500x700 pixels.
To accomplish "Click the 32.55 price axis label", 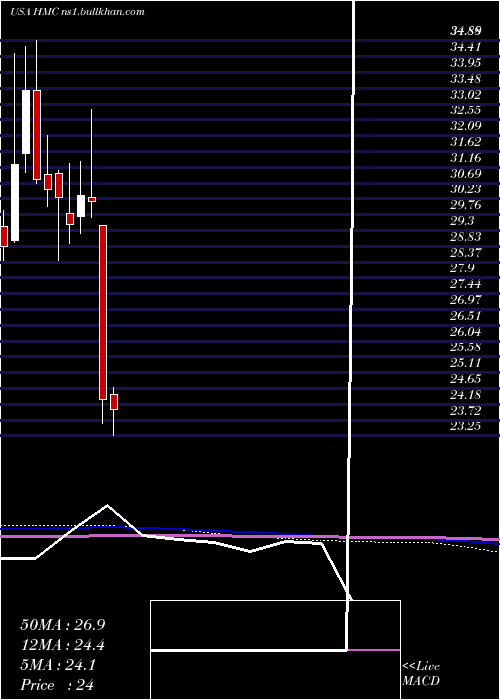I will (x=466, y=111).
